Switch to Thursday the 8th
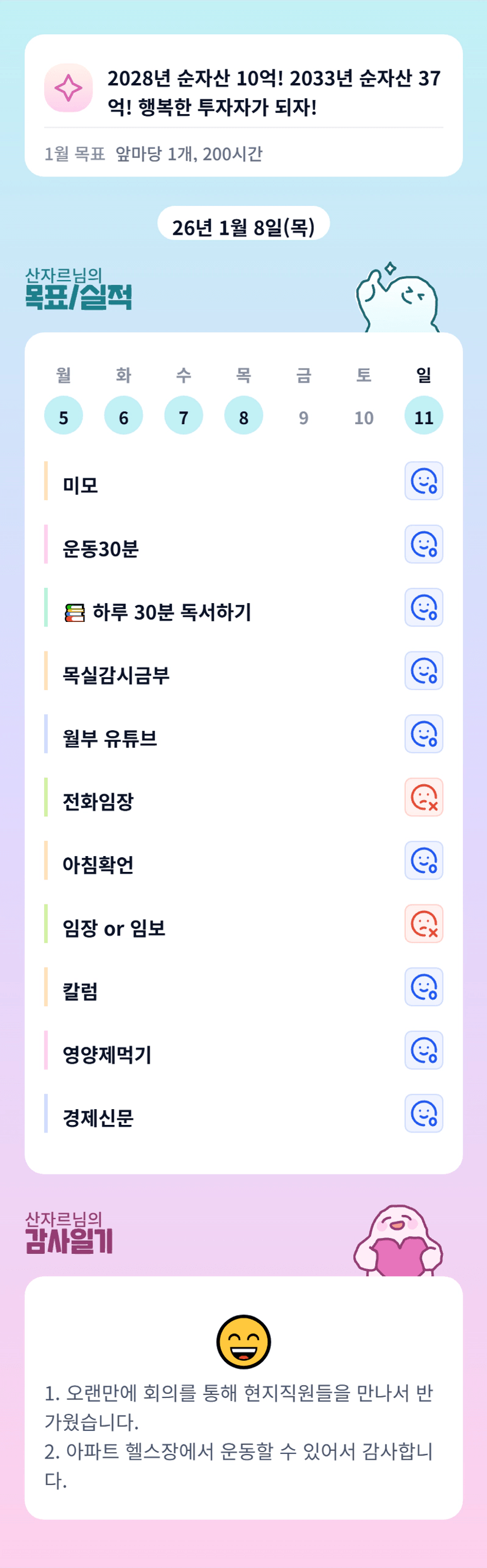This screenshot has height=1568, width=487. 244,416
